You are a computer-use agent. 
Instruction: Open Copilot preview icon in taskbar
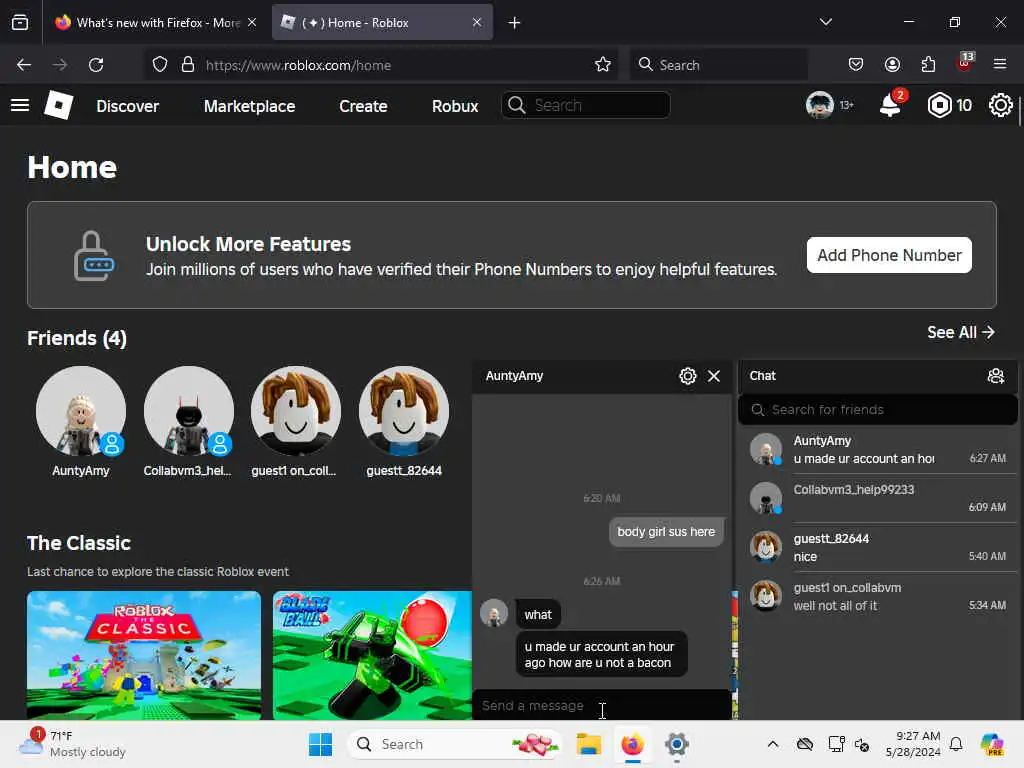[x=991, y=744]
